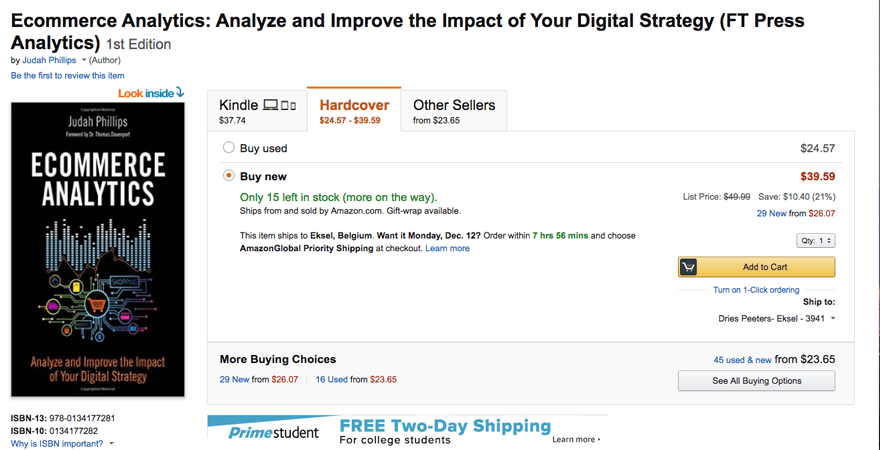880x450 pixels.
Task: Turn on 1-Click ordering
Action: (x=755, y=290)
